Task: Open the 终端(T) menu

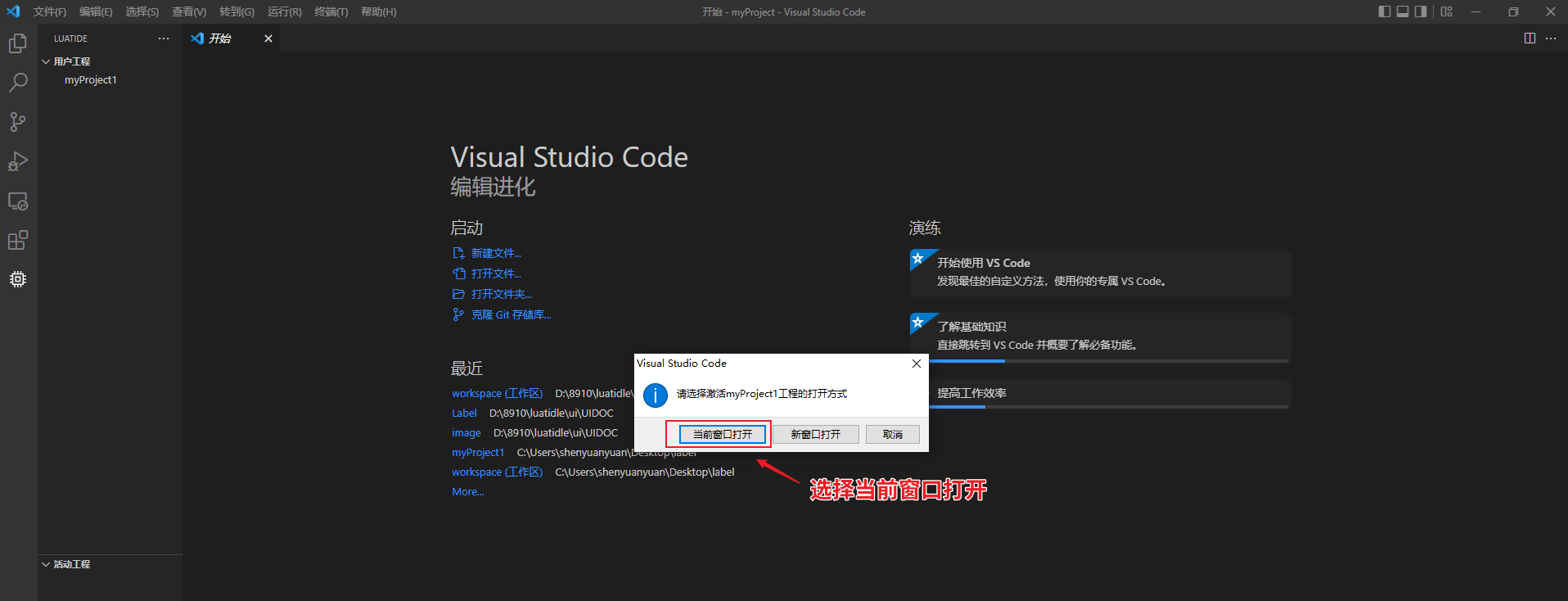Action: pos(331,11)
